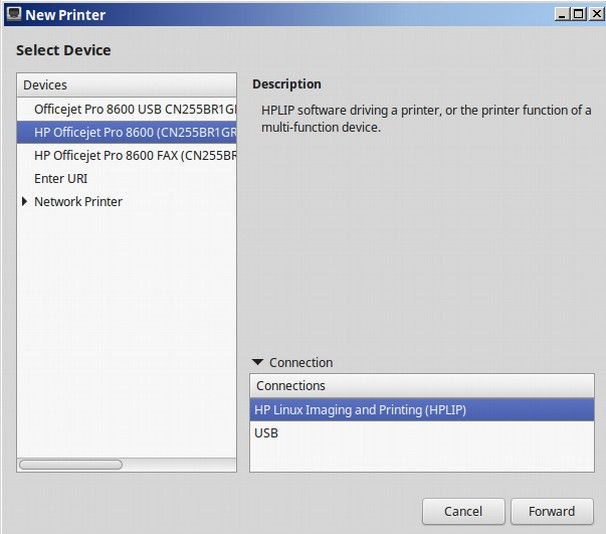Expand the Network Printer tree arrow

click(x=25, y=201)
